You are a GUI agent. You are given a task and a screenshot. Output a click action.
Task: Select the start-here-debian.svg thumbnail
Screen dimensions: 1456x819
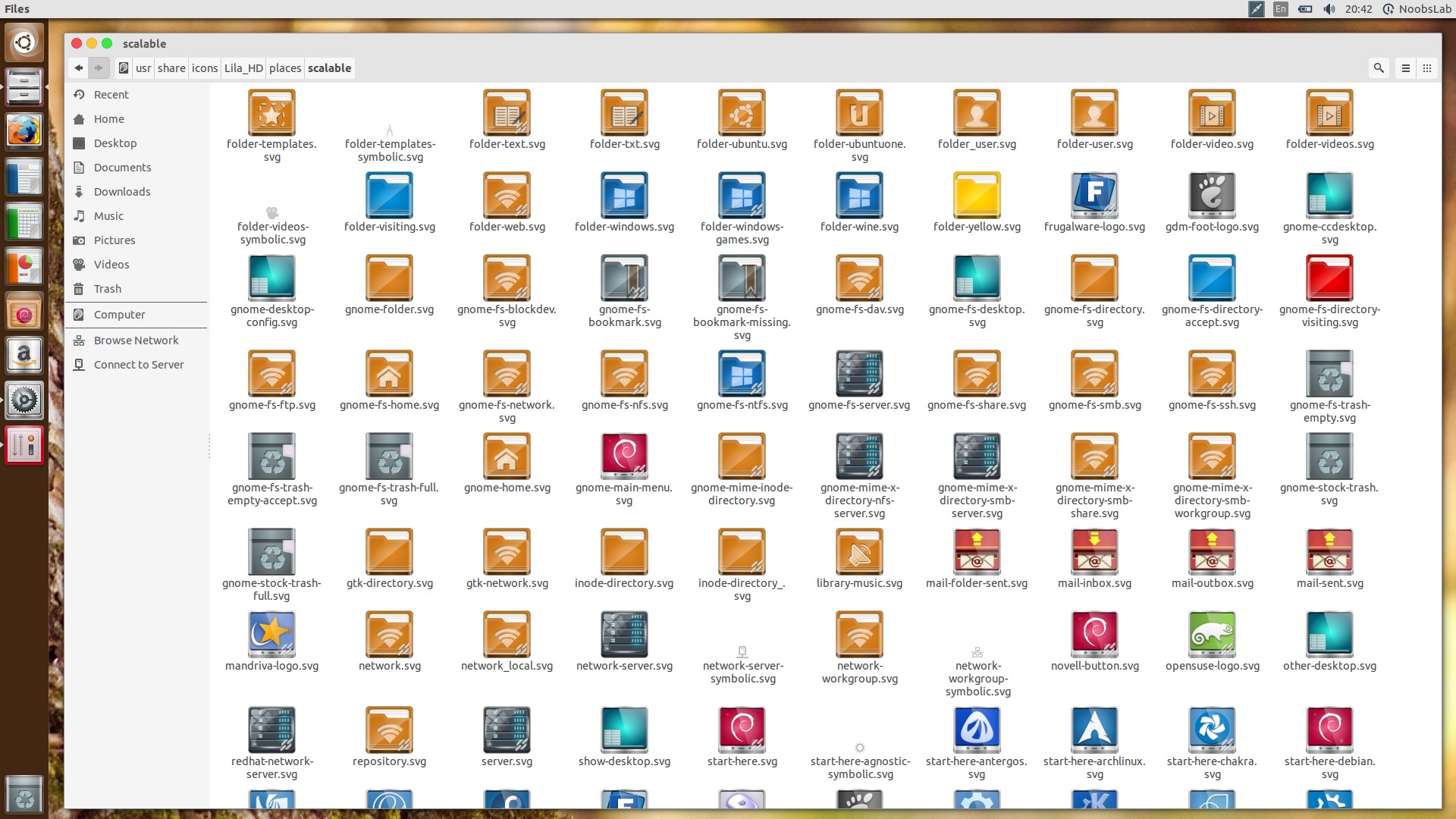pos(1329,730)
